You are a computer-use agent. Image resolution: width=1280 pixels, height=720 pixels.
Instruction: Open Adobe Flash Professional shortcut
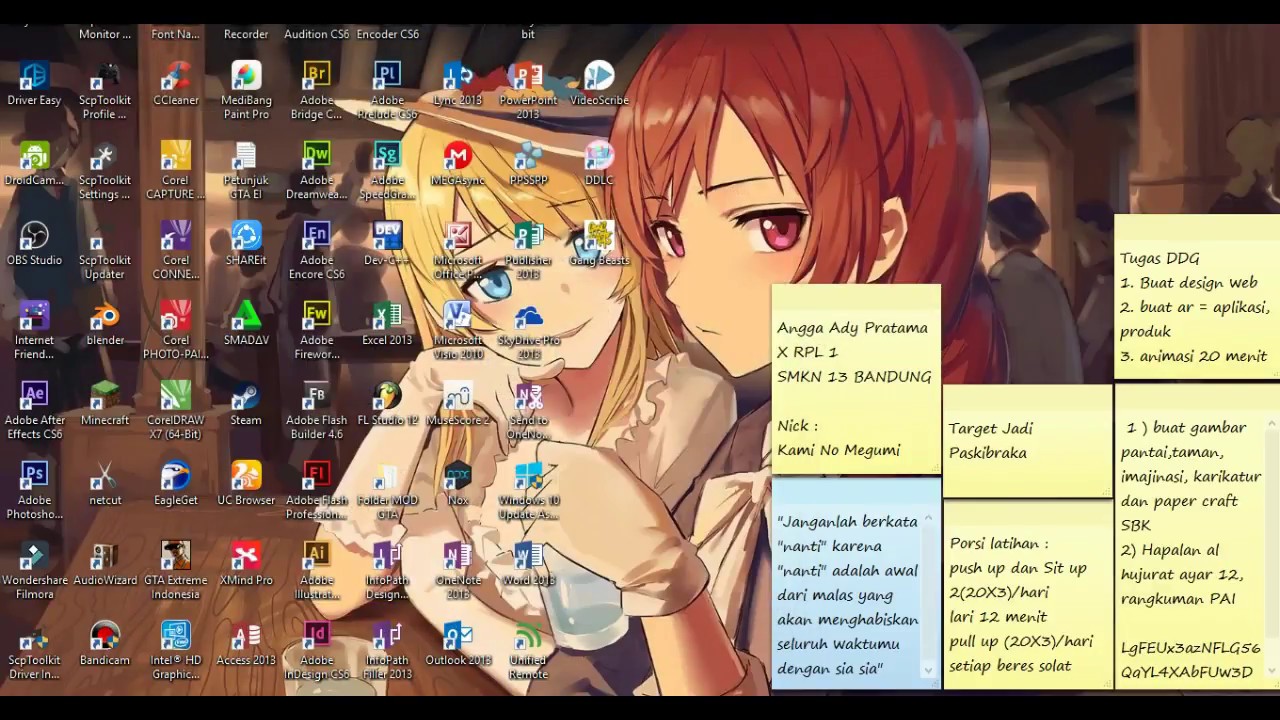click(x=316, y=491)
